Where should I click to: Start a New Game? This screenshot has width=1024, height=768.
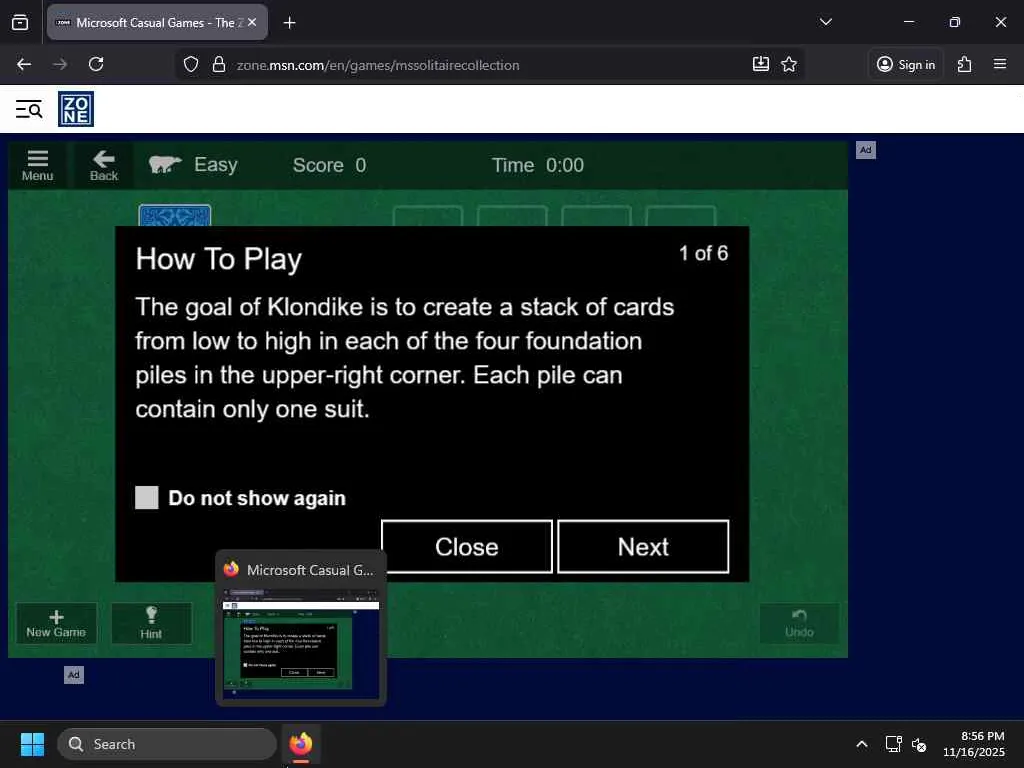pos(56,623)
